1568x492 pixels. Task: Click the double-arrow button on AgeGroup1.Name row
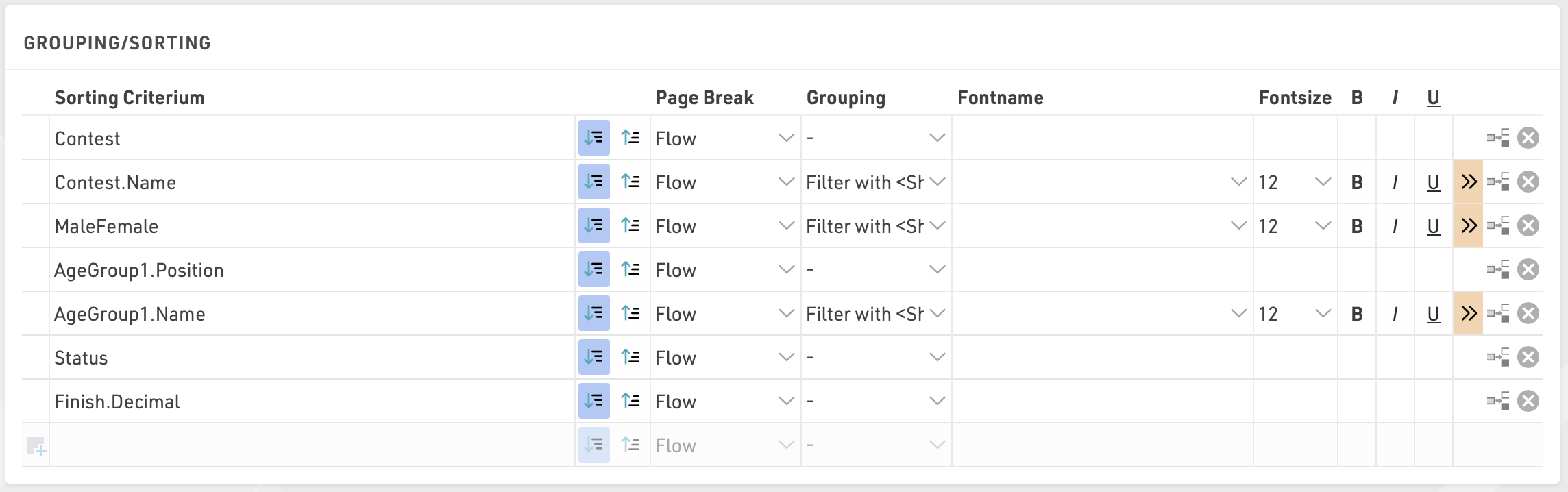[x=1468, y=314]
